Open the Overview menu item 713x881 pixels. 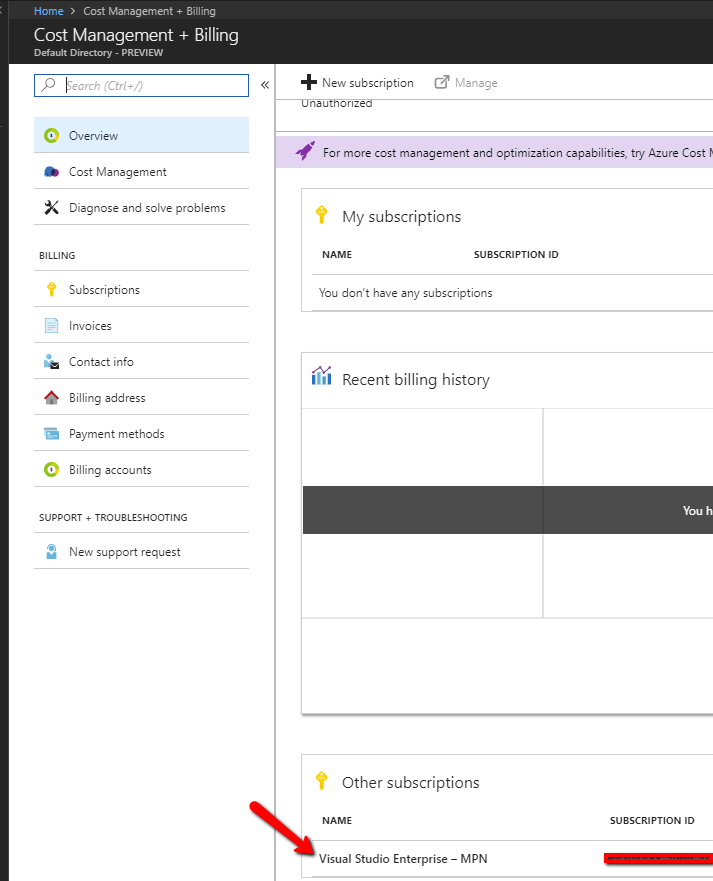(x=141, y=135)
